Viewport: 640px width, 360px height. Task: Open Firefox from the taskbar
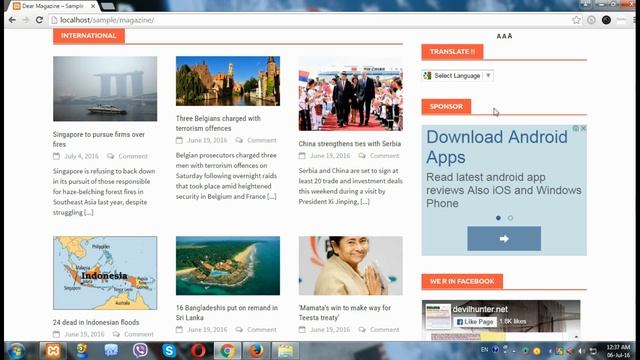click(256, 351)
